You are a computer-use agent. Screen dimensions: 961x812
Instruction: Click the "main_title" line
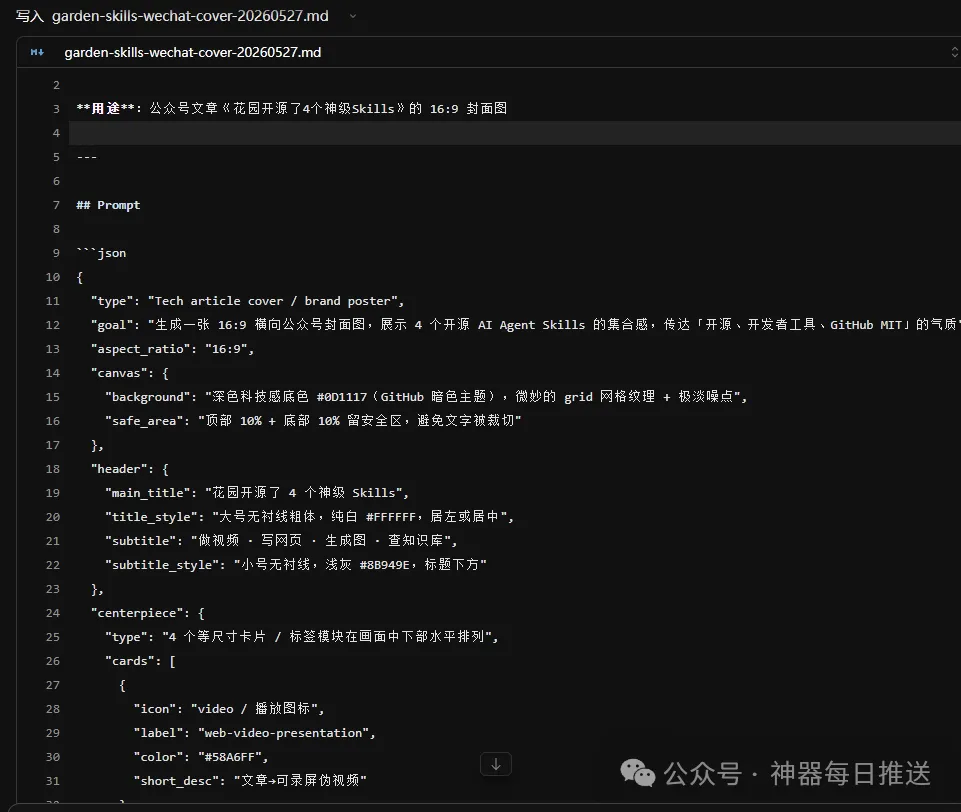tap(257, 493)
